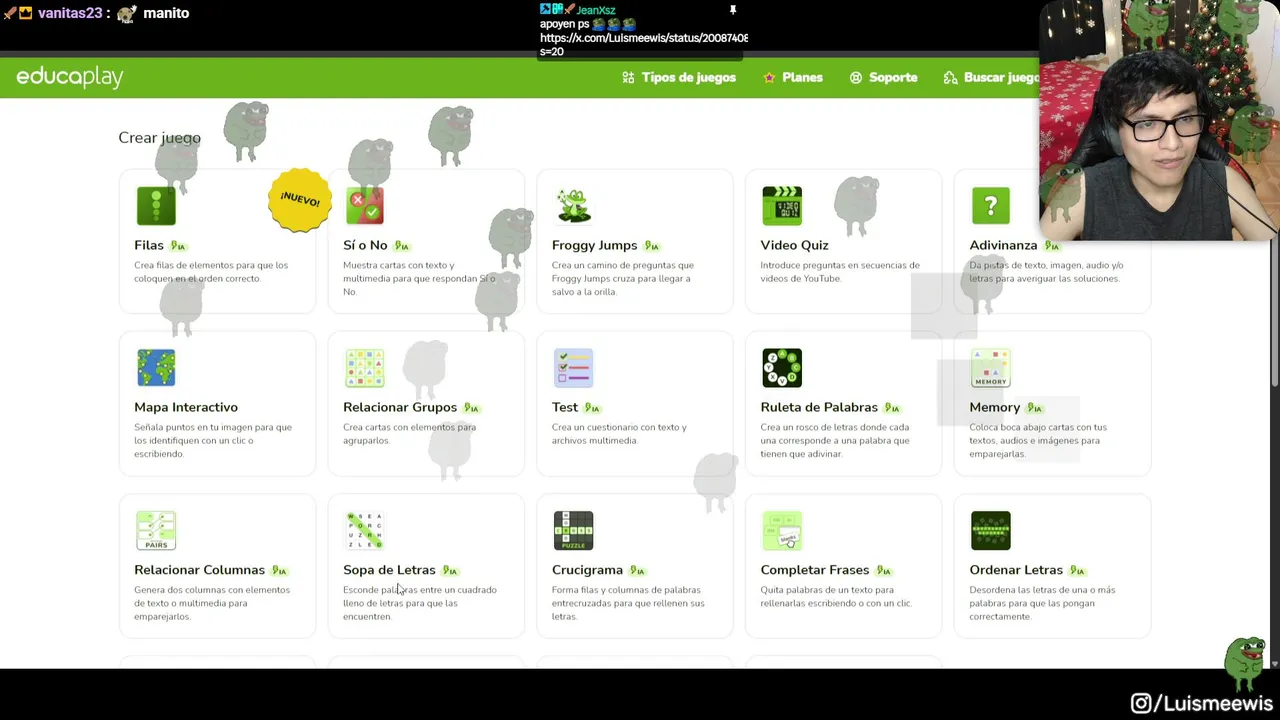Click the AI badge beside Test
1280x720 pixels.
coord(593,408)
